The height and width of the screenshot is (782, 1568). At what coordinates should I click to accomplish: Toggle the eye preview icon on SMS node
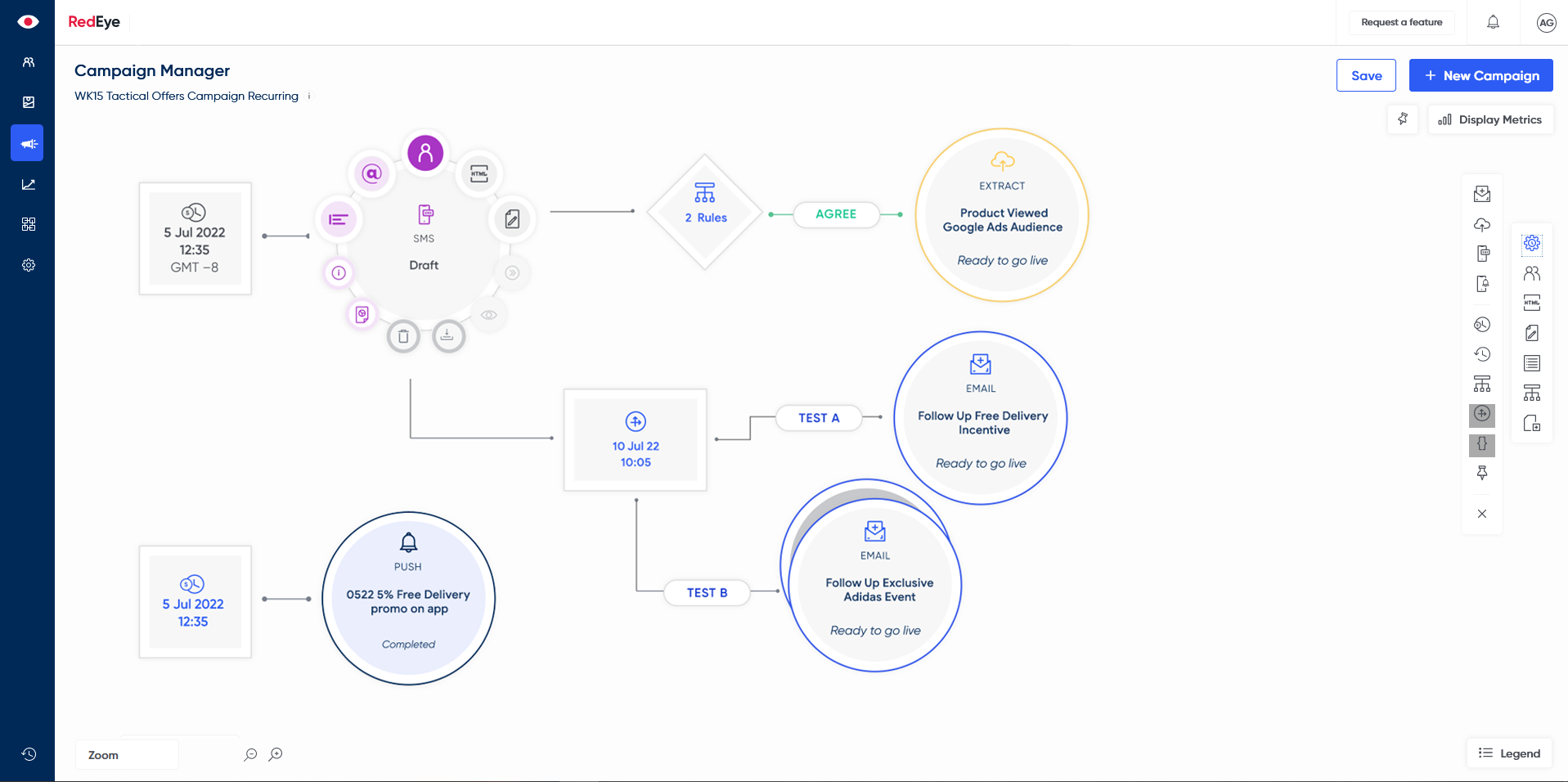(489, 315)
